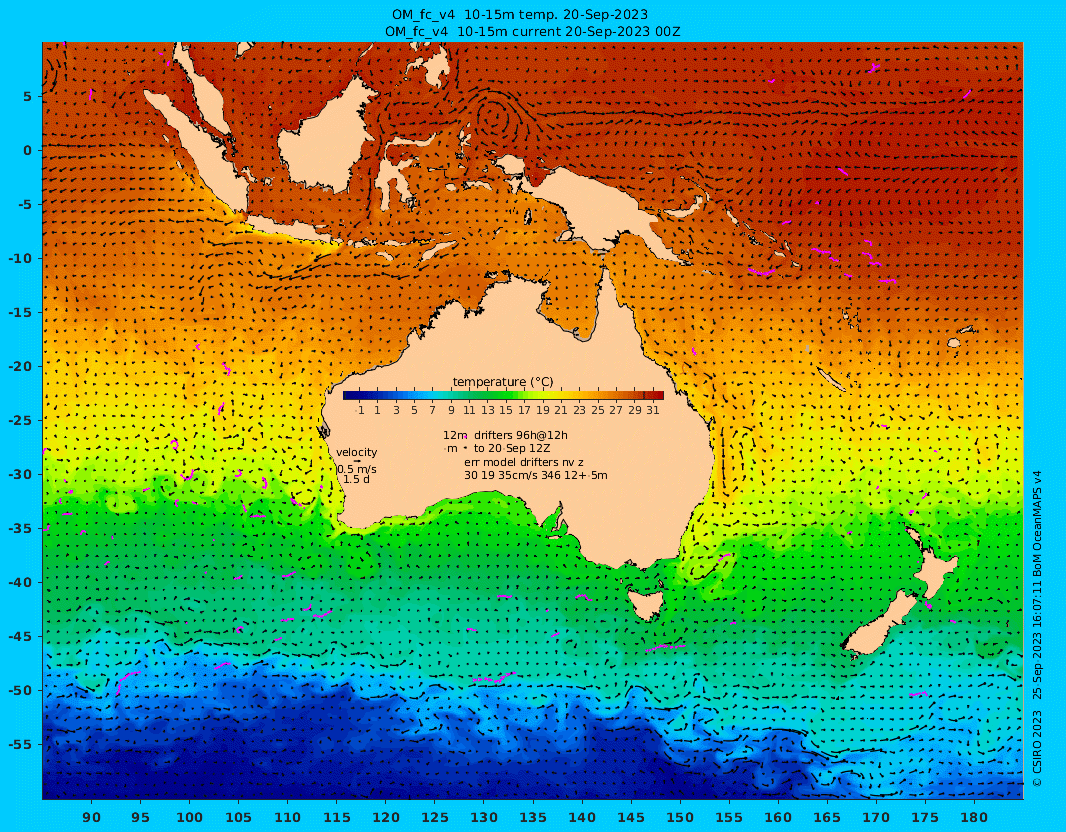
Task: Click longitude axis label '140'
Action: tap(582, 817)
